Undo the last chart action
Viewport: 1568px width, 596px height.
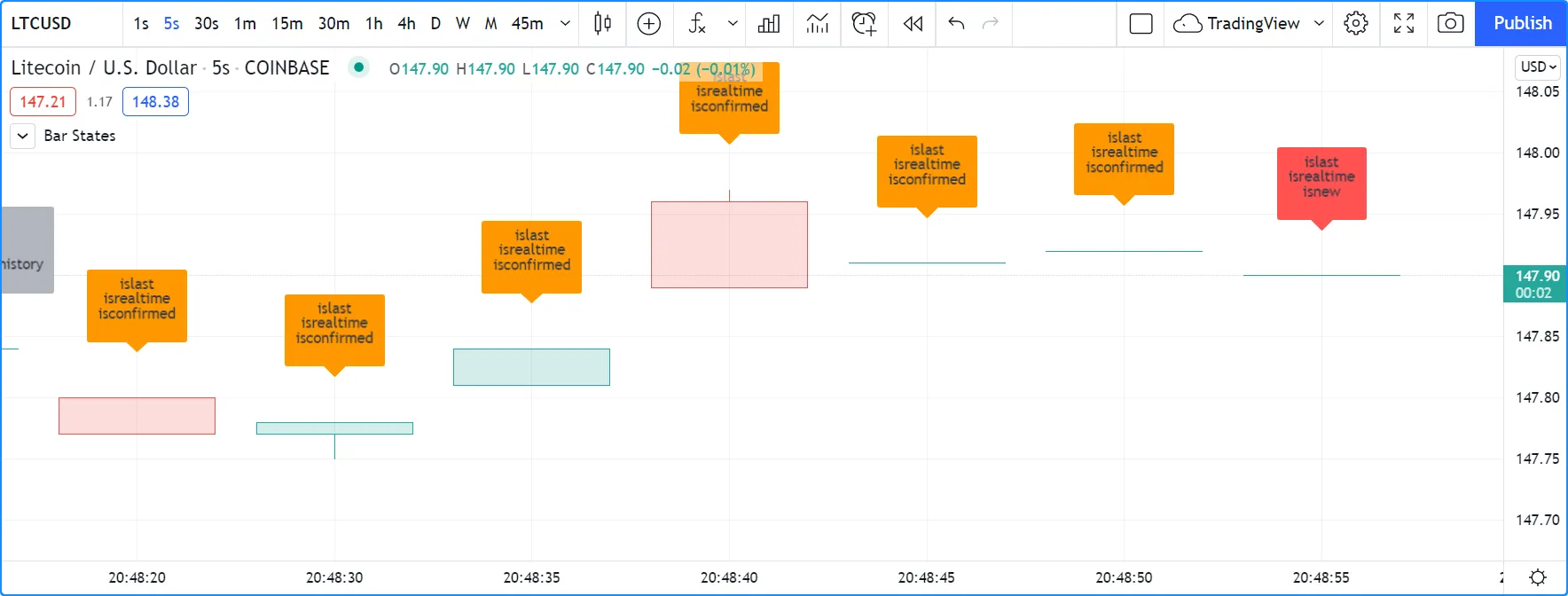click(x=956, y=24)
